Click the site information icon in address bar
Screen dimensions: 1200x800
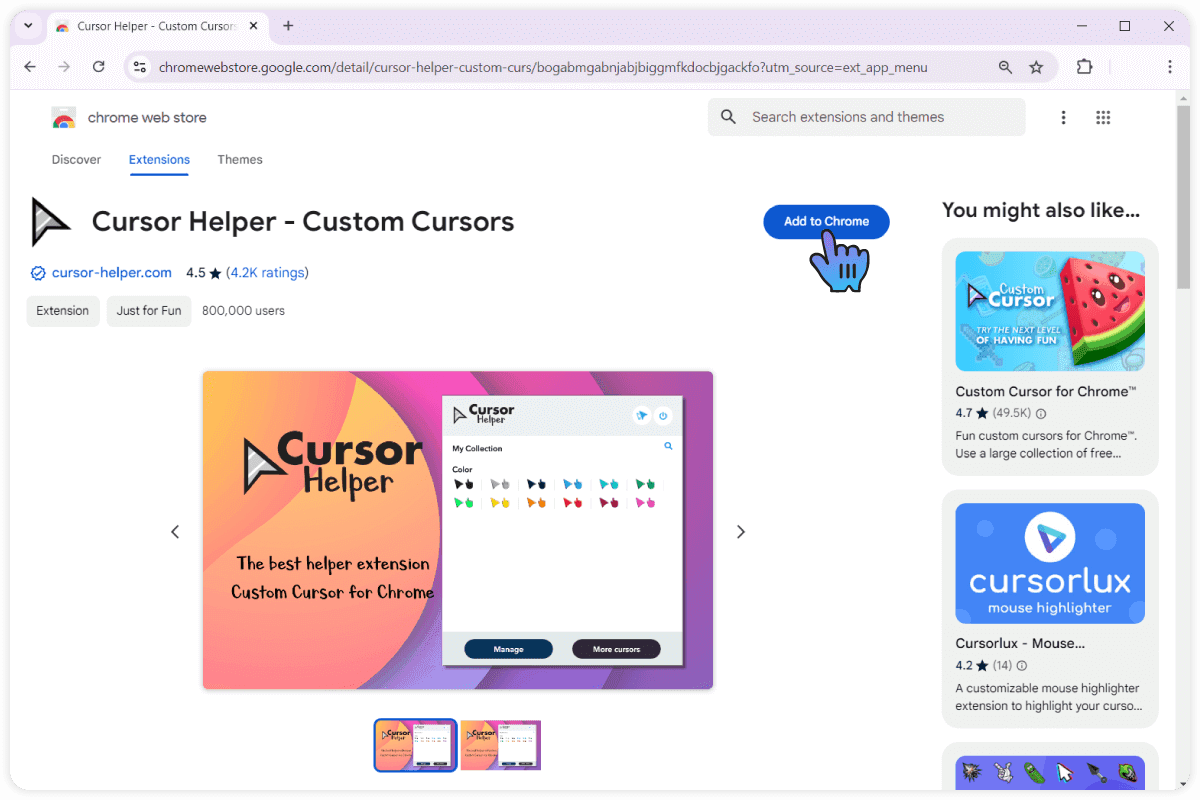tap(140, 67)
